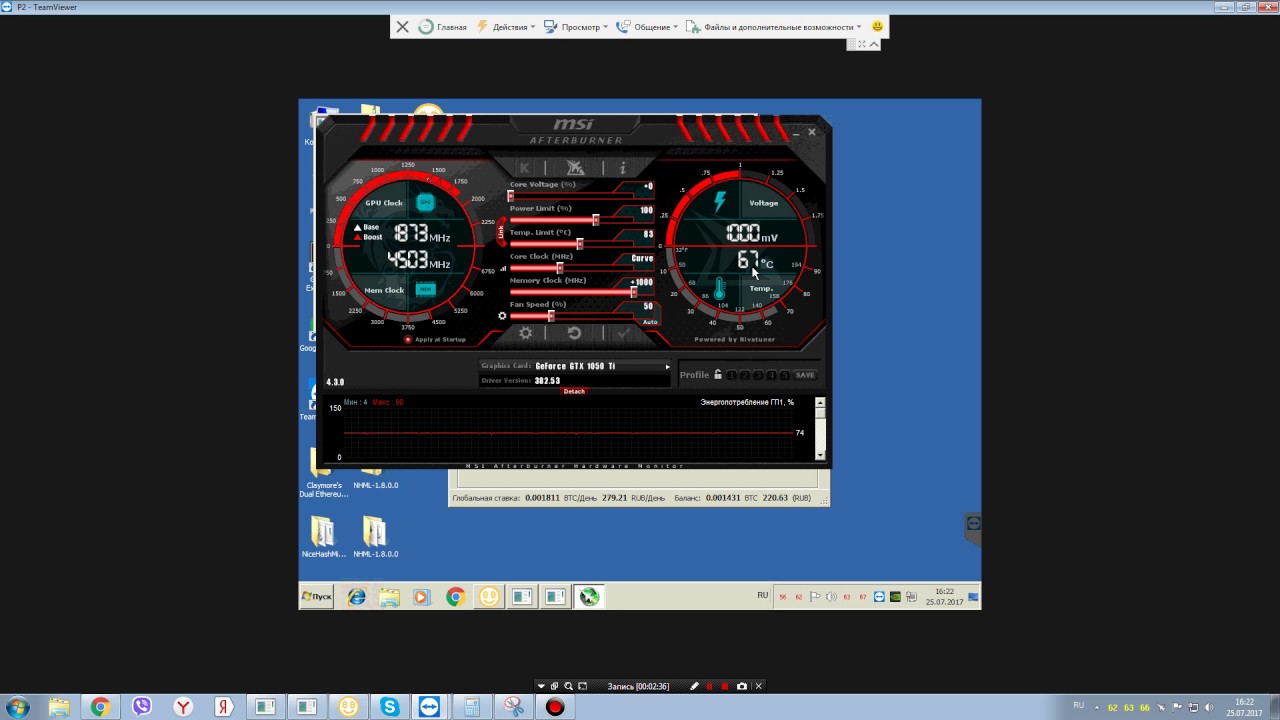Click the Curve button for Core Clock

coord(642,258)
